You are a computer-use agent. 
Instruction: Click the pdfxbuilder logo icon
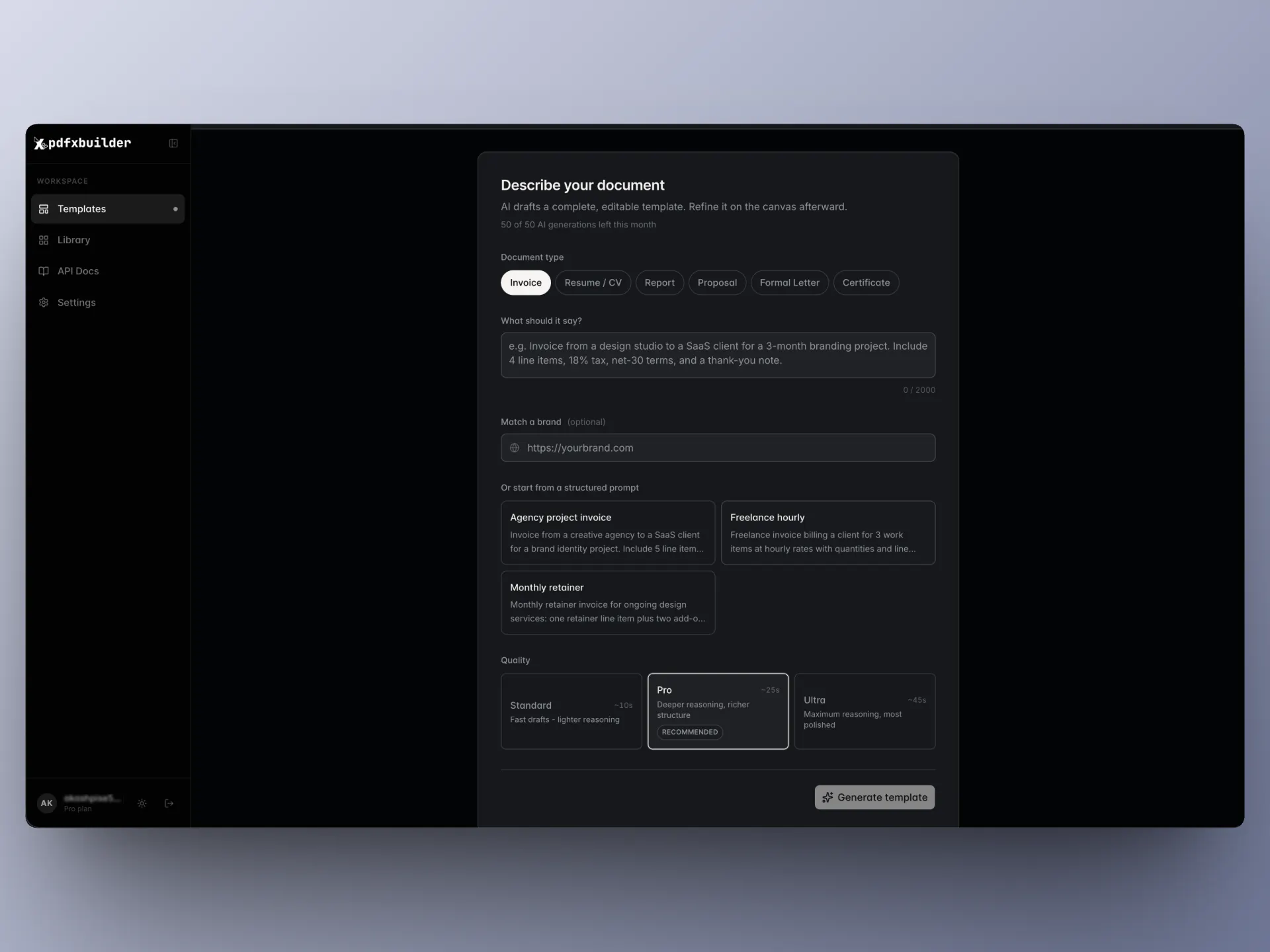40,143
